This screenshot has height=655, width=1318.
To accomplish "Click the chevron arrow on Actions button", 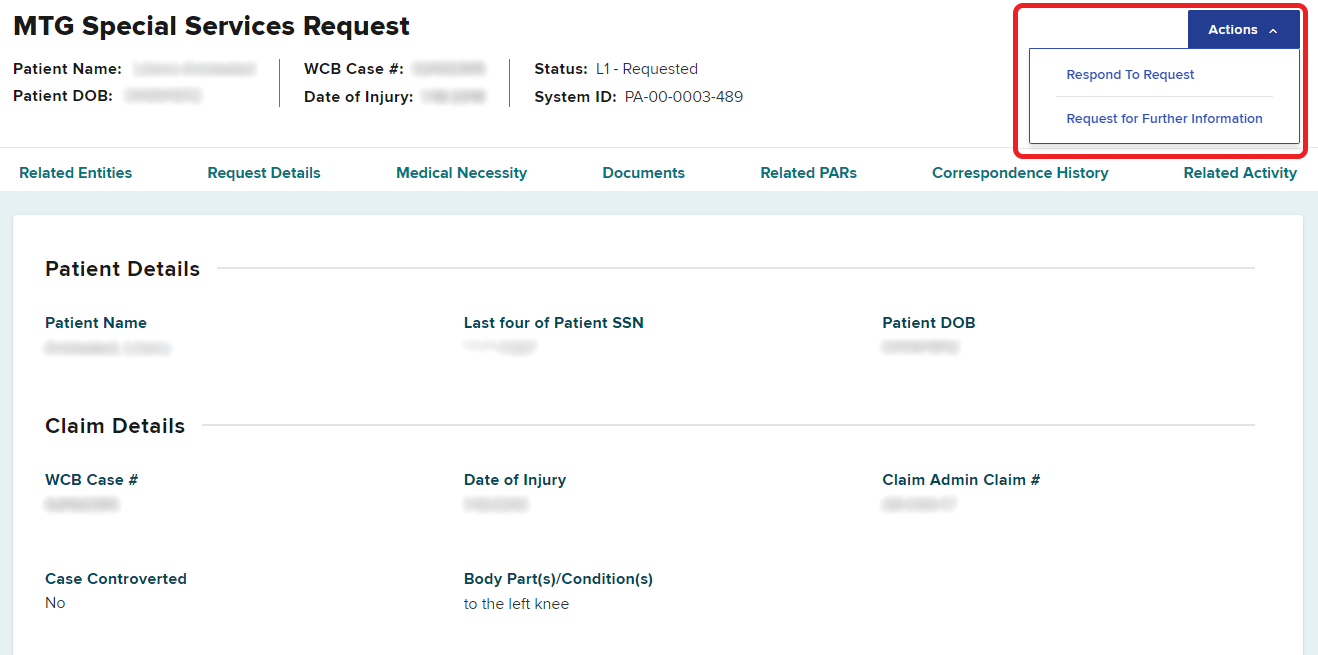I will [x=1273, y=31].
